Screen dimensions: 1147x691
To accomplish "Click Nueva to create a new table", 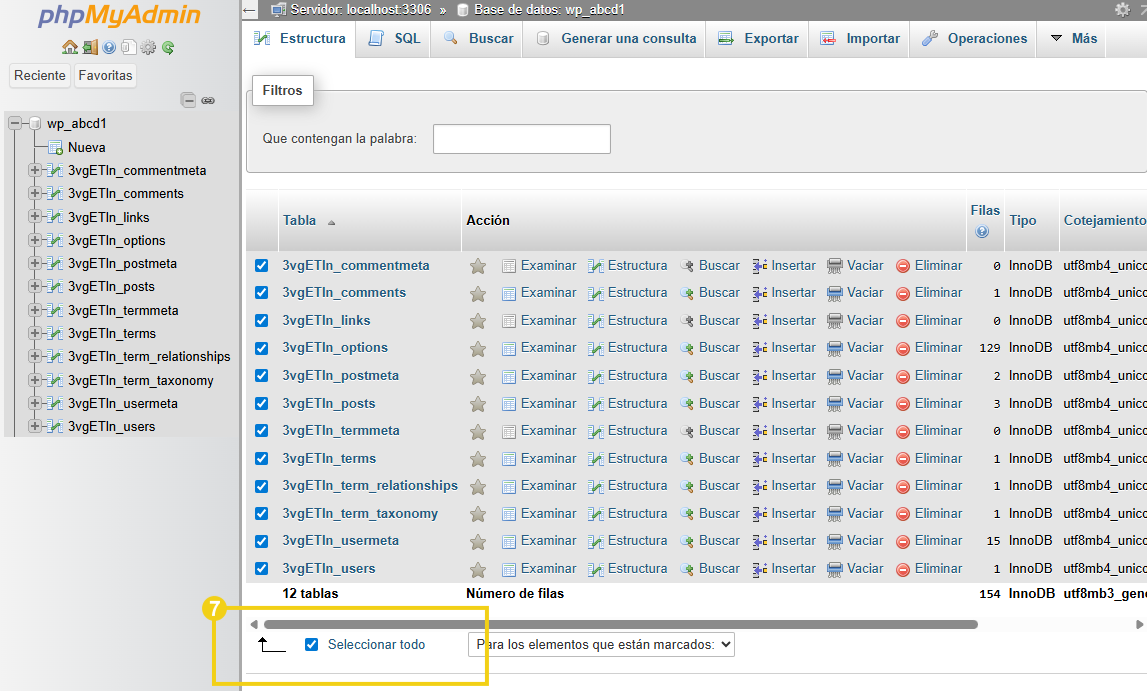I will (87, 147).
